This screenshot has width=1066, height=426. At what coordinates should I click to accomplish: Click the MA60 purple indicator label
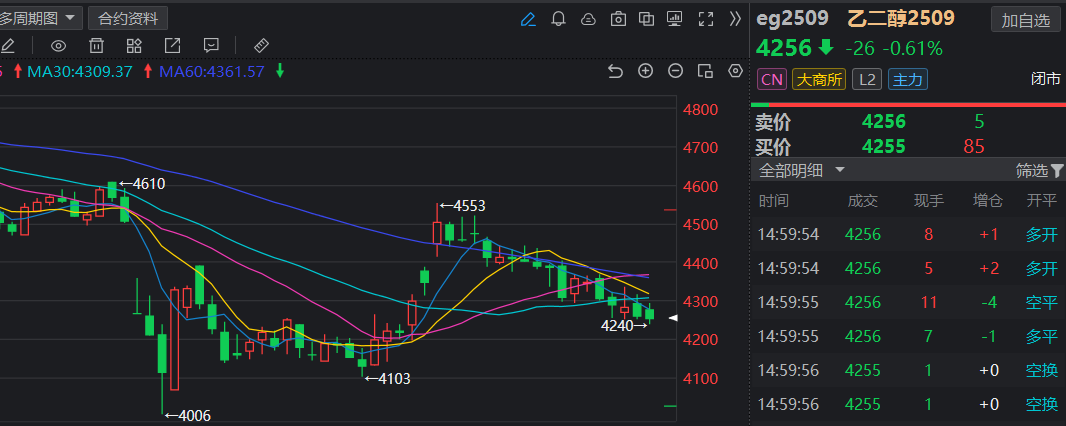pyautogui.click(x=210, y=71)
